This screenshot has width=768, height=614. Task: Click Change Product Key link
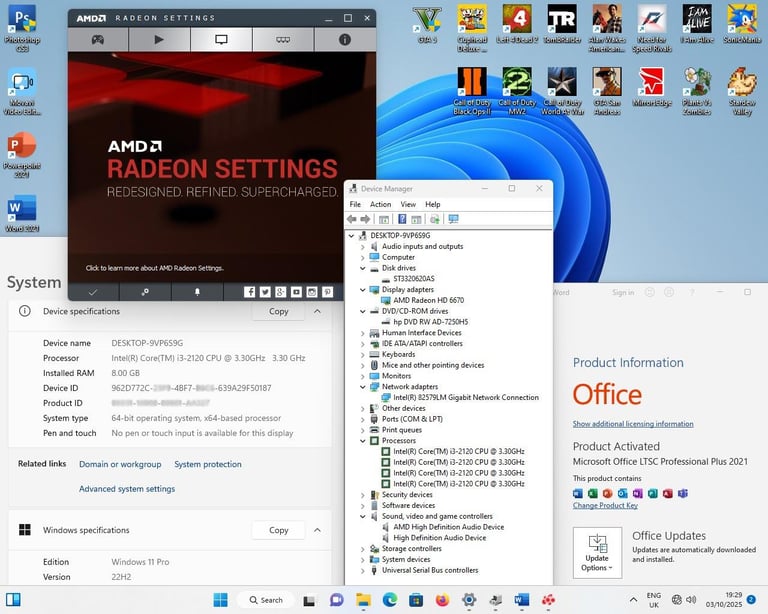click(605, 505)
